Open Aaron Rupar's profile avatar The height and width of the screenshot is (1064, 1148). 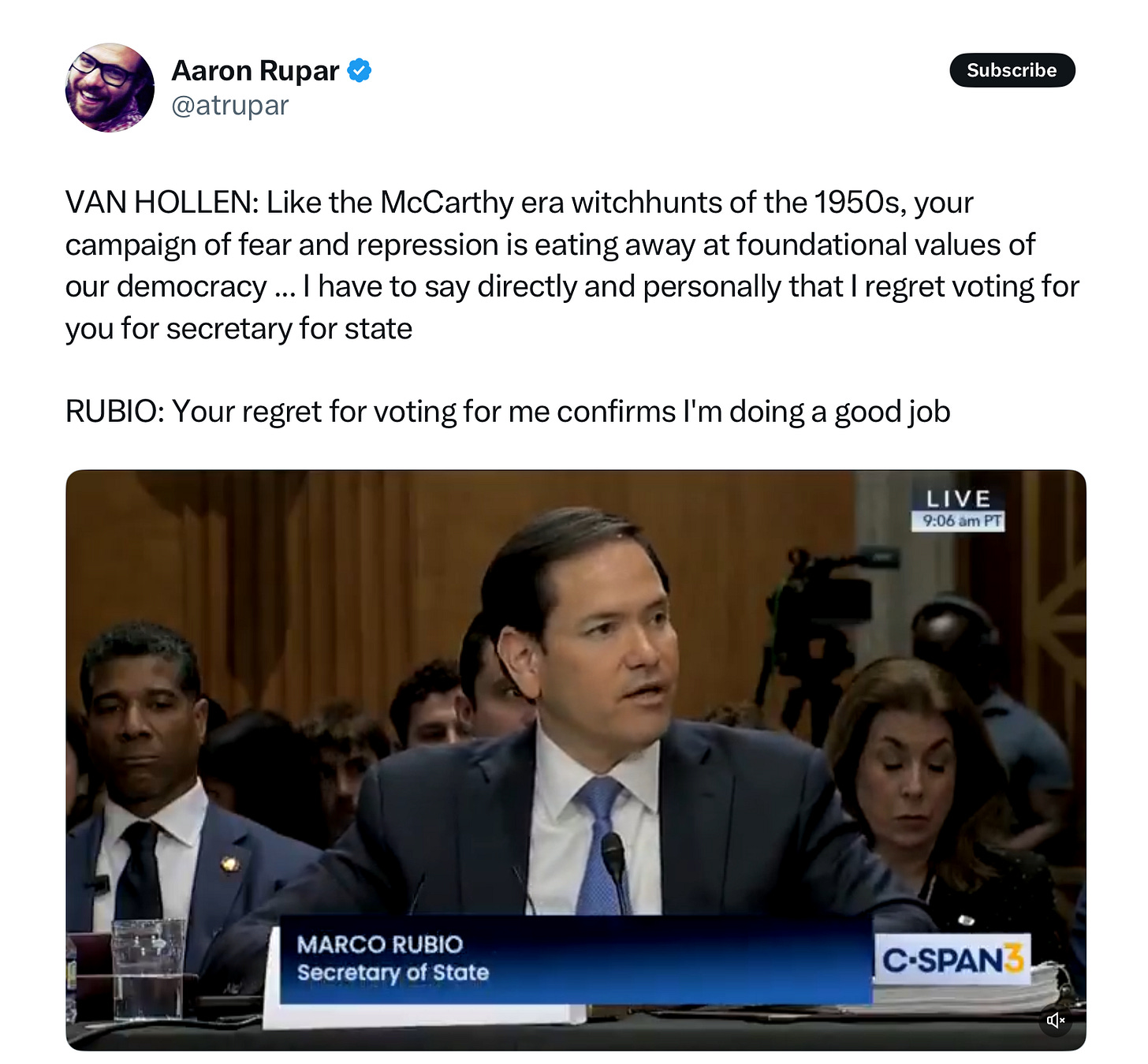pyautogui.click(x=110, y=88)
